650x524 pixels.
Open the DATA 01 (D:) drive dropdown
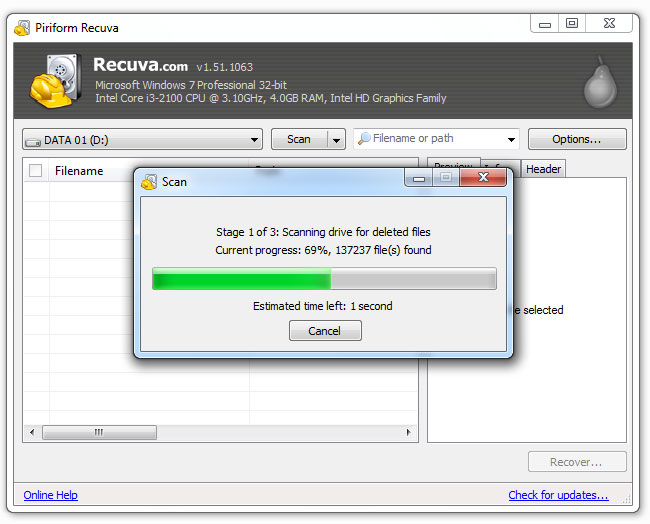pos(254,140)
